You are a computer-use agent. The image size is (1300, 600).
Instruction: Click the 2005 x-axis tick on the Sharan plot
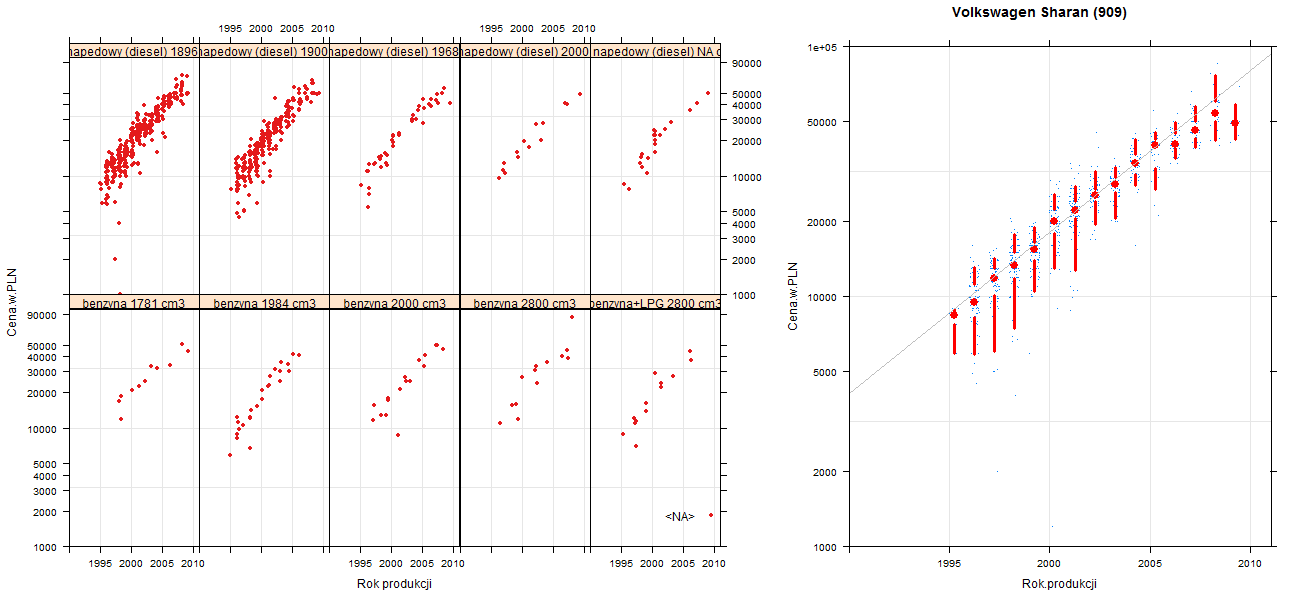(x=1150, y=564)
